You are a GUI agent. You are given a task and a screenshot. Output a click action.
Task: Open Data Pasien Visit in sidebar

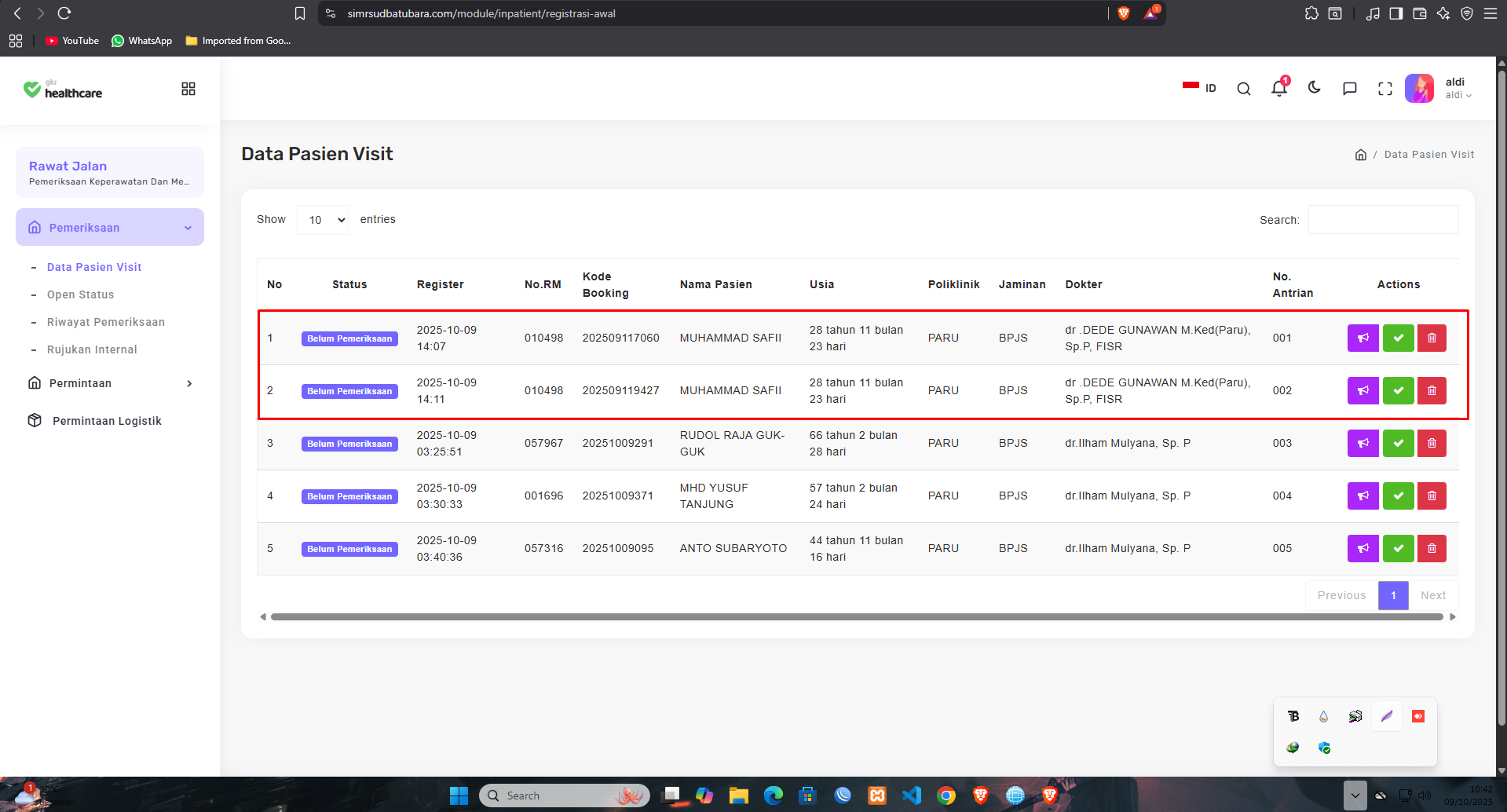tap(94, 267)
